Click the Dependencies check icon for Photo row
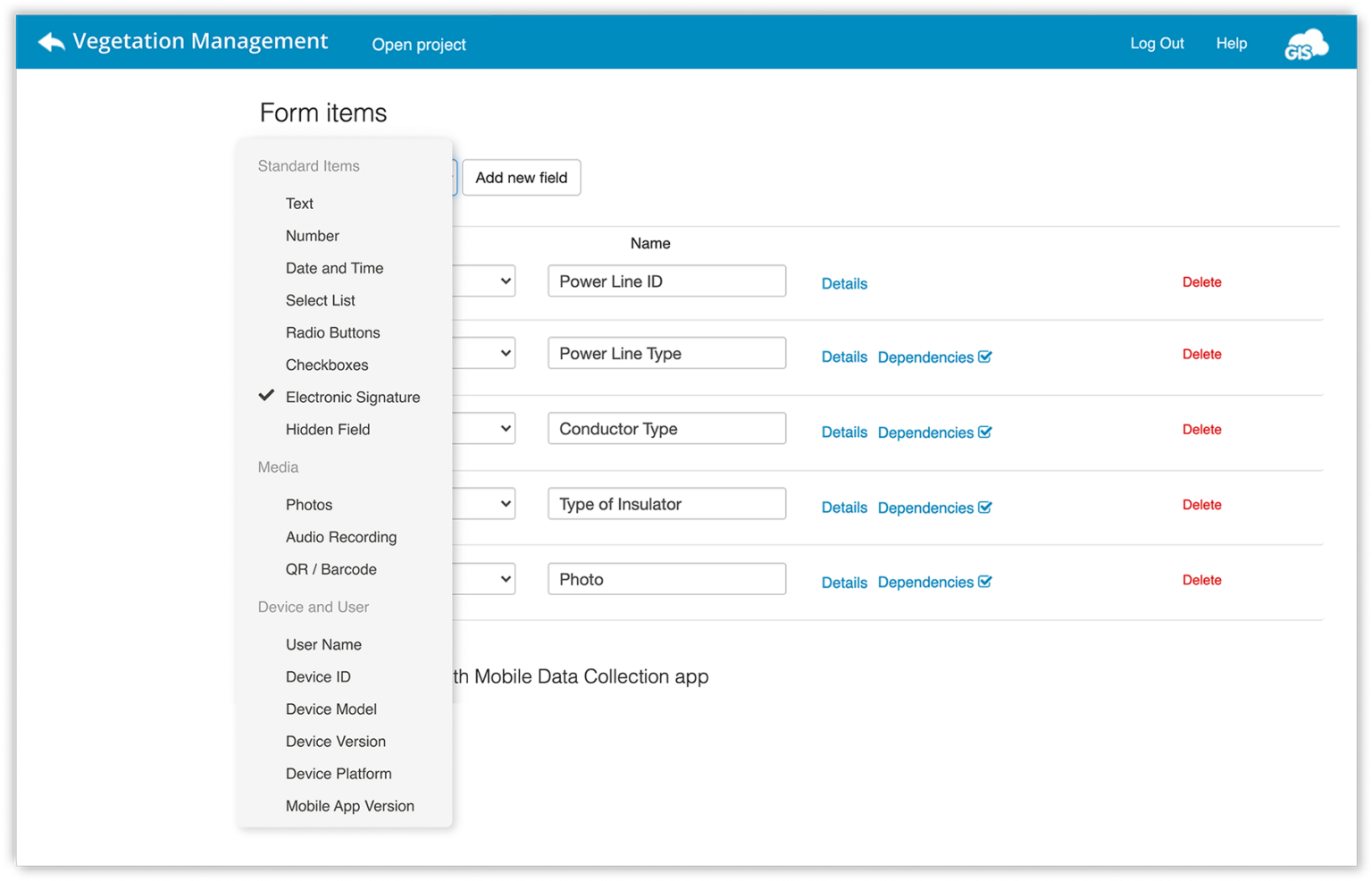1372x881 pixels. tap(984, 581)
